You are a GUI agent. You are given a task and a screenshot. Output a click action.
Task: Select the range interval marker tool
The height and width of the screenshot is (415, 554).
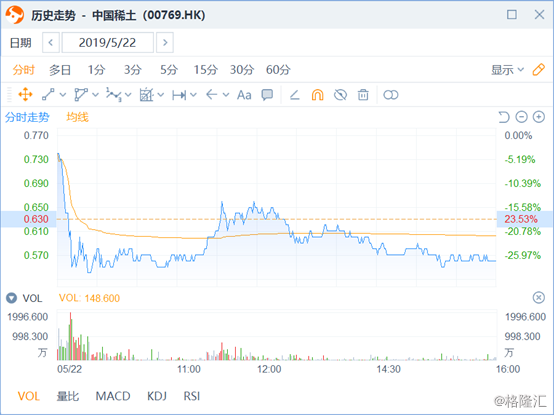[x=179, y=95]
